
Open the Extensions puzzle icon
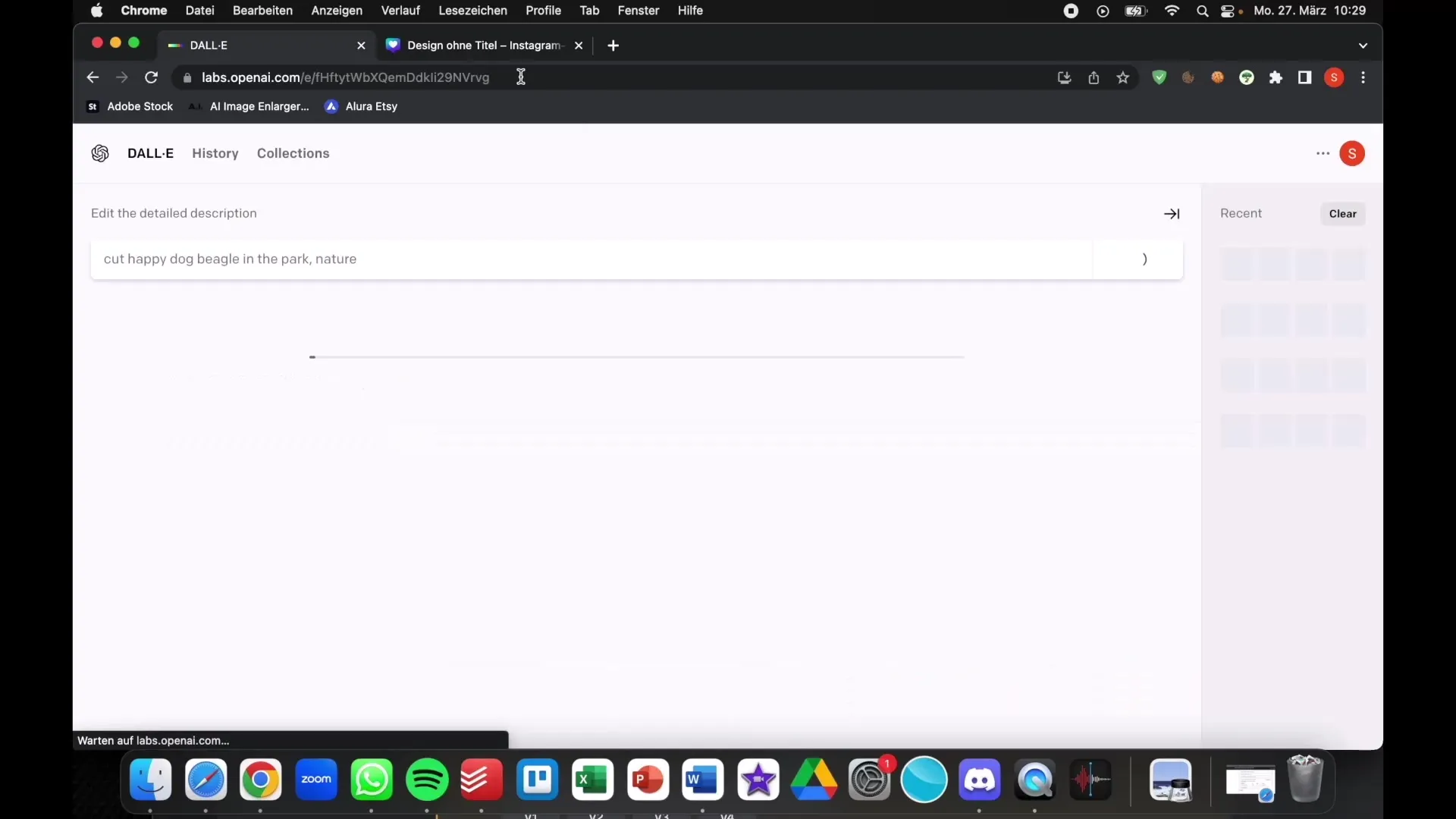pyautogui.click(x=1276, y=77)
